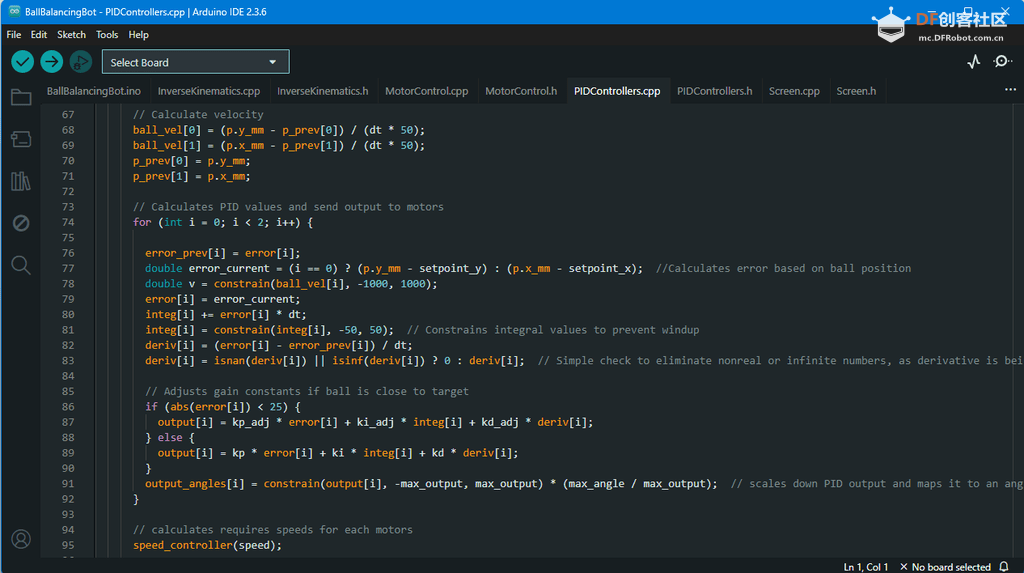The height and width of the screenshot is (573, 1024).
Task: Click line number 86 in the gutter
Action: click(x=68, y=406)
